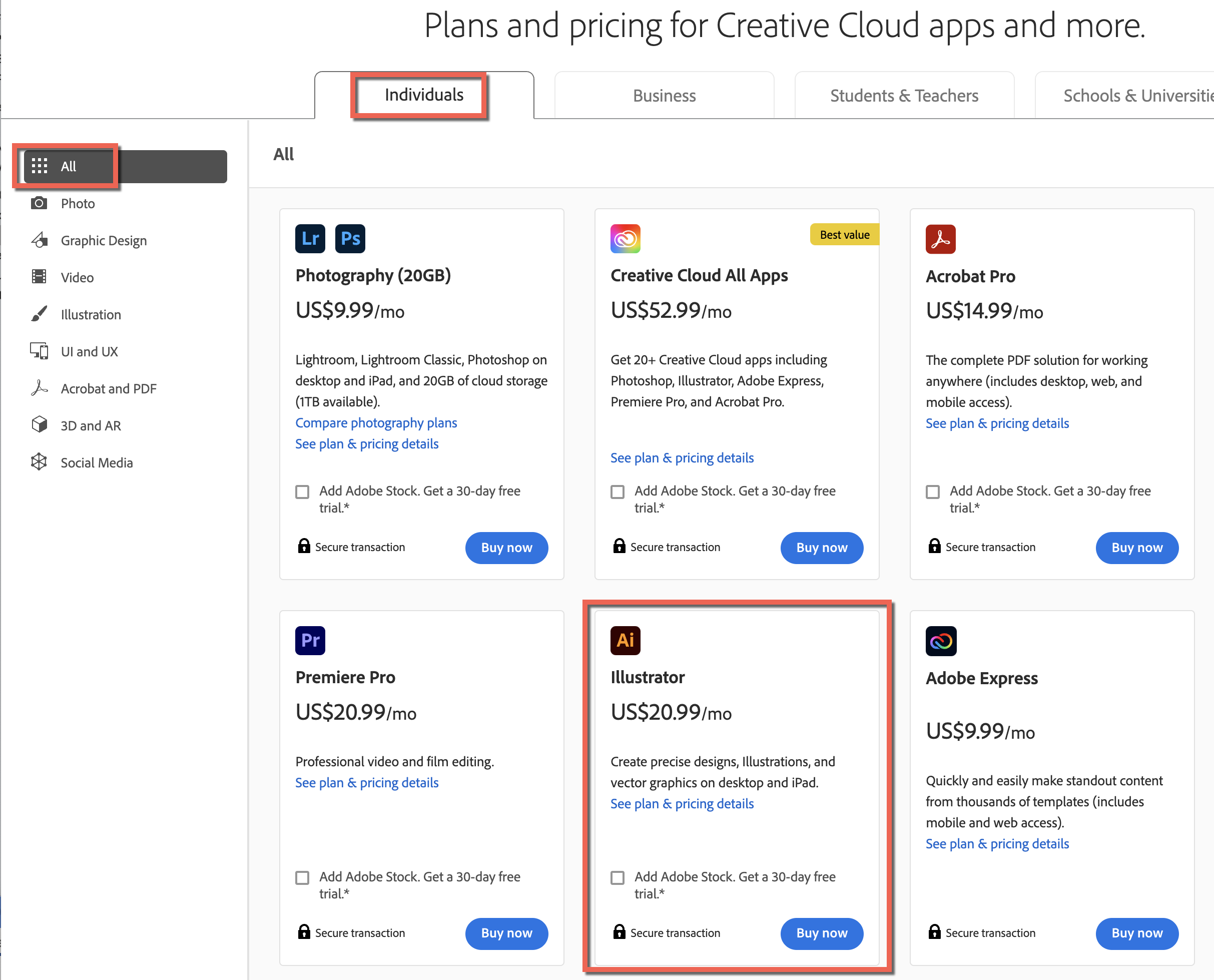Click the Illustrator app icon
This screenshot has height=980, width=1214.
(x=626, y=640)
